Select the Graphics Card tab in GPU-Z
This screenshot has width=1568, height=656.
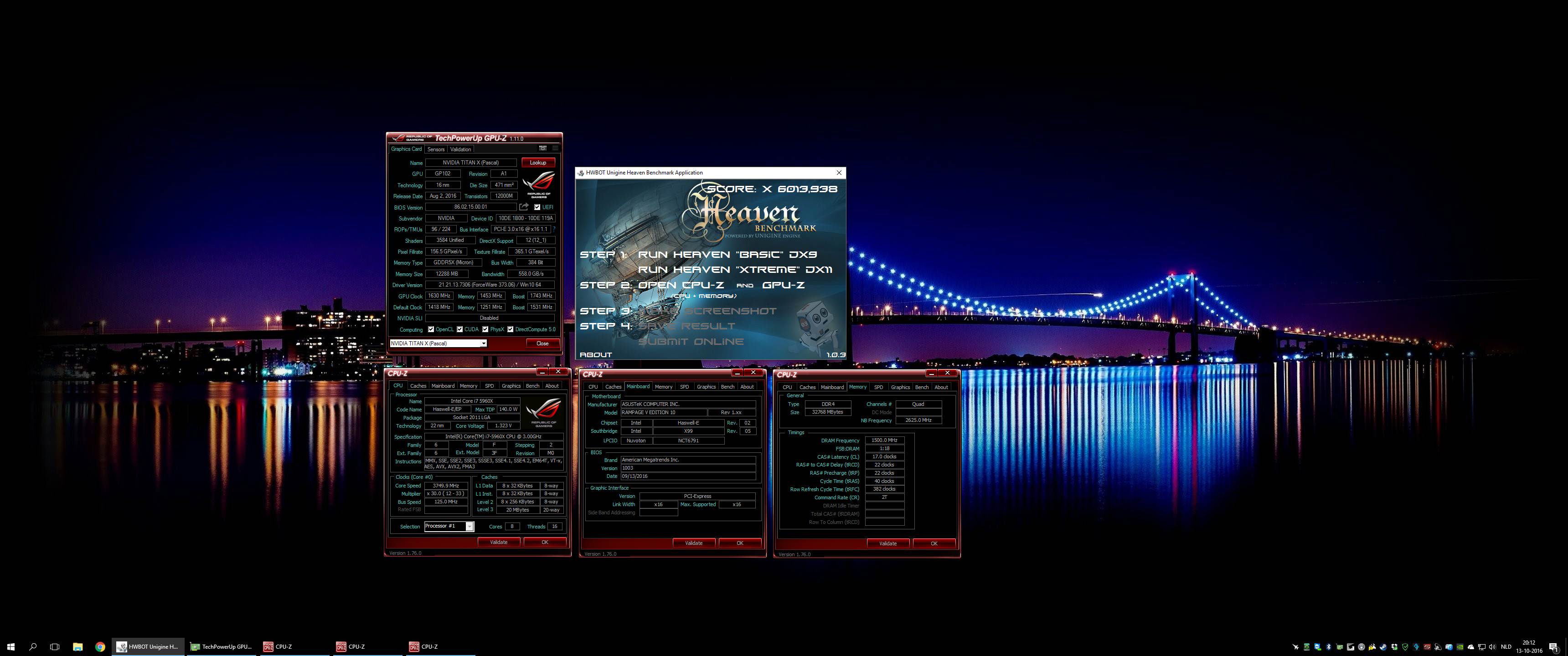[406, 149]
